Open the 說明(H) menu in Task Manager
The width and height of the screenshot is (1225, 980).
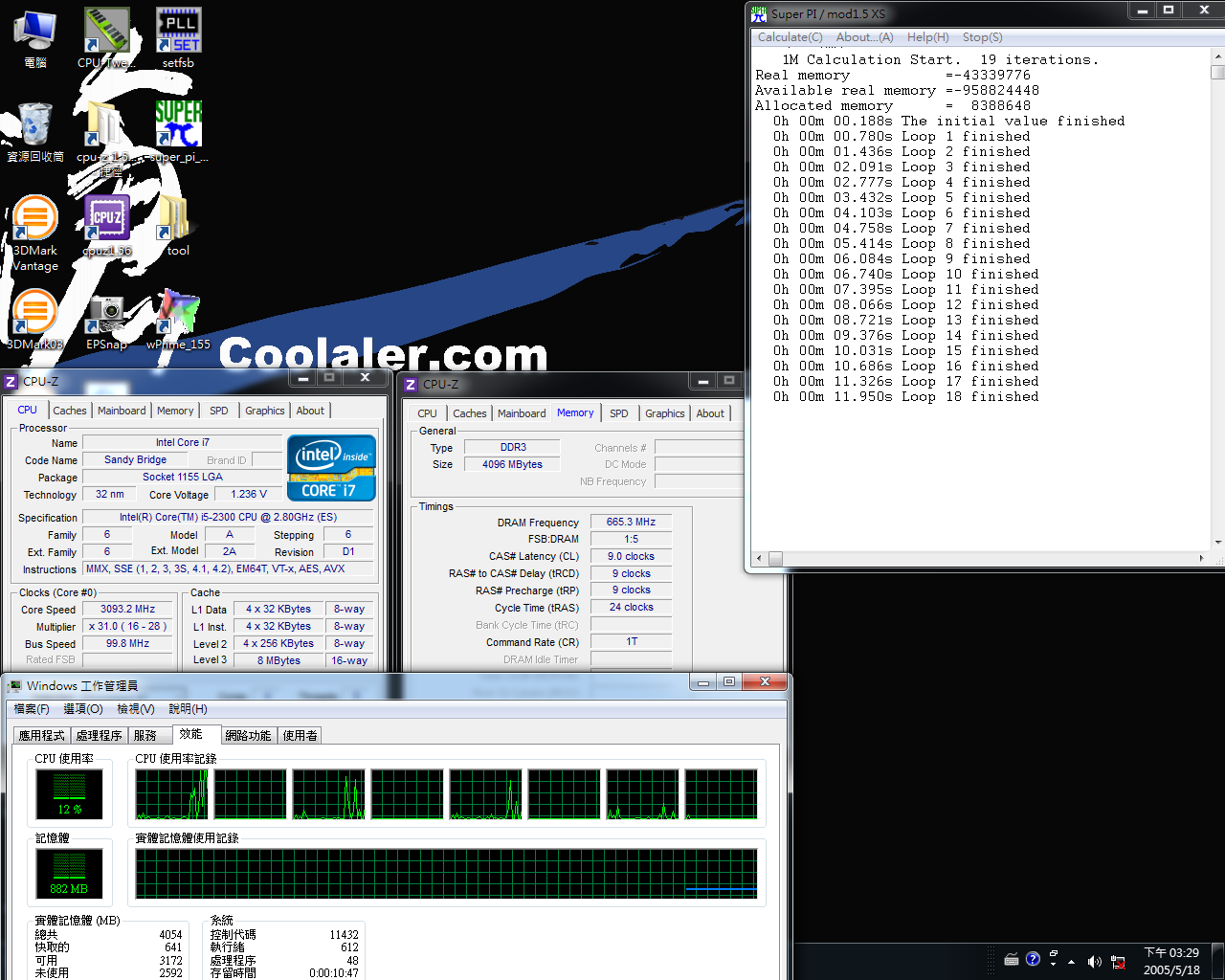188,709
